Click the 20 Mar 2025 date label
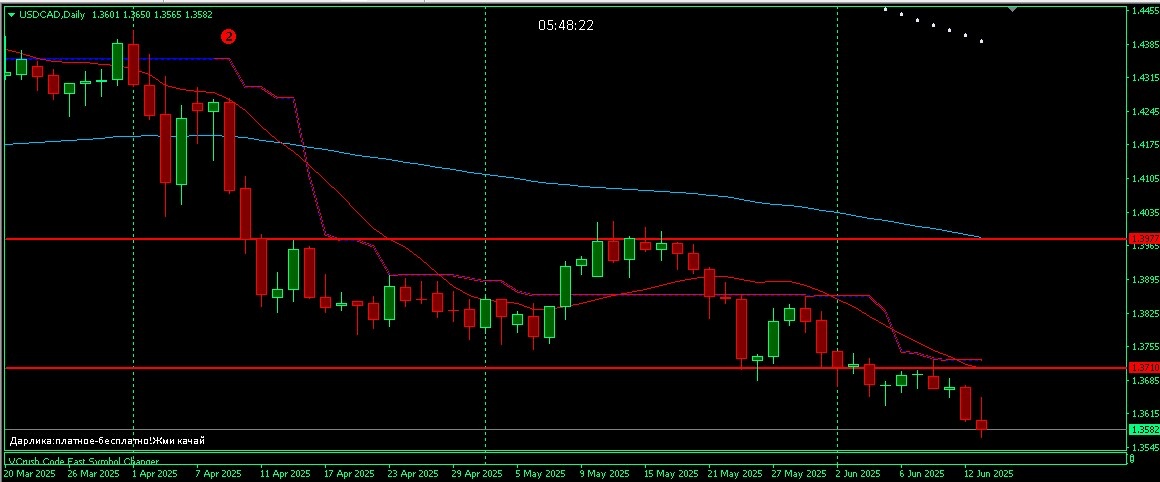Image resolution: width=1160 pixels, height=482 pixels. (30, 473)
